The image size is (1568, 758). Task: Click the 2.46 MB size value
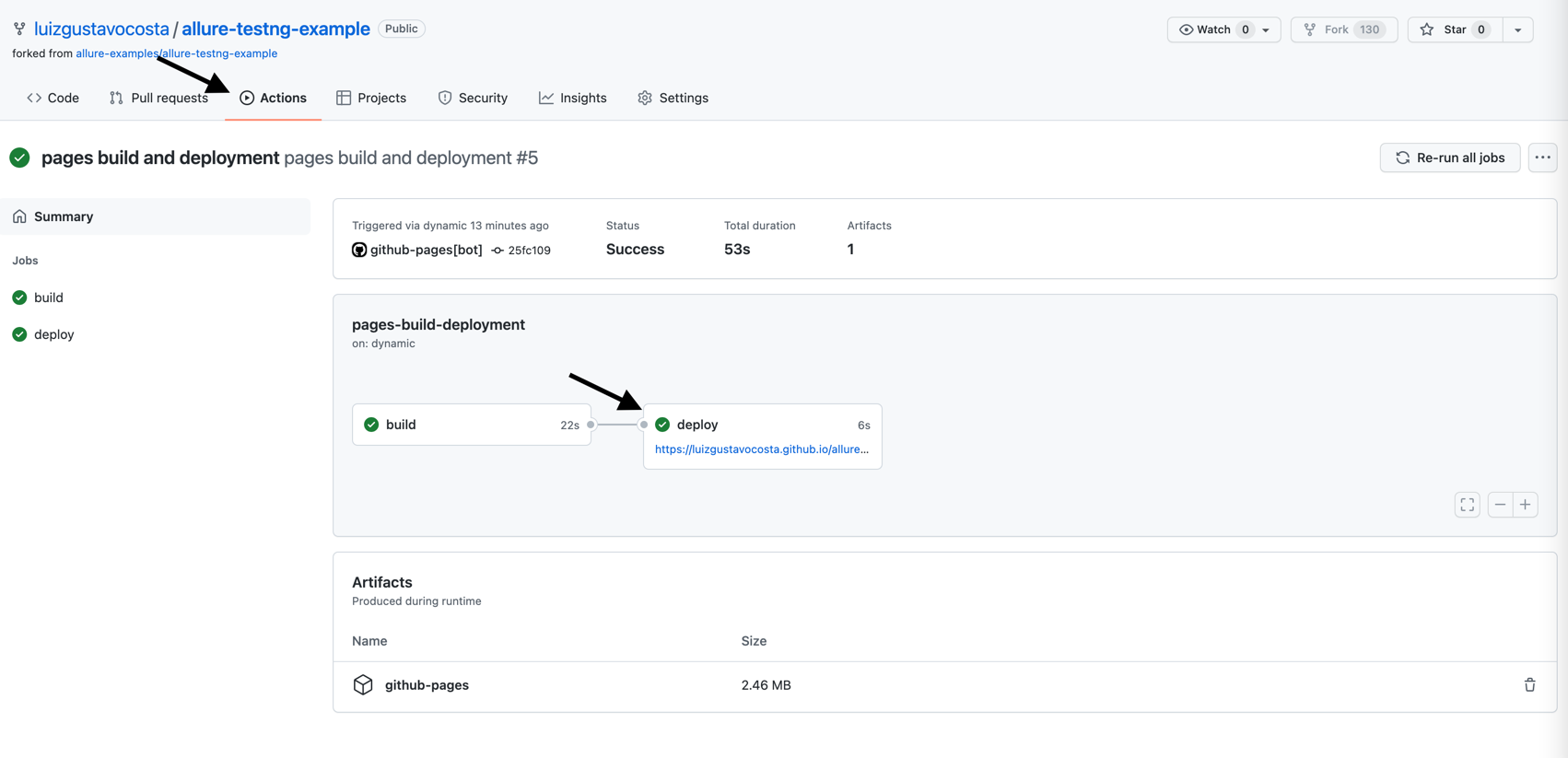click(x=766, y=685)
